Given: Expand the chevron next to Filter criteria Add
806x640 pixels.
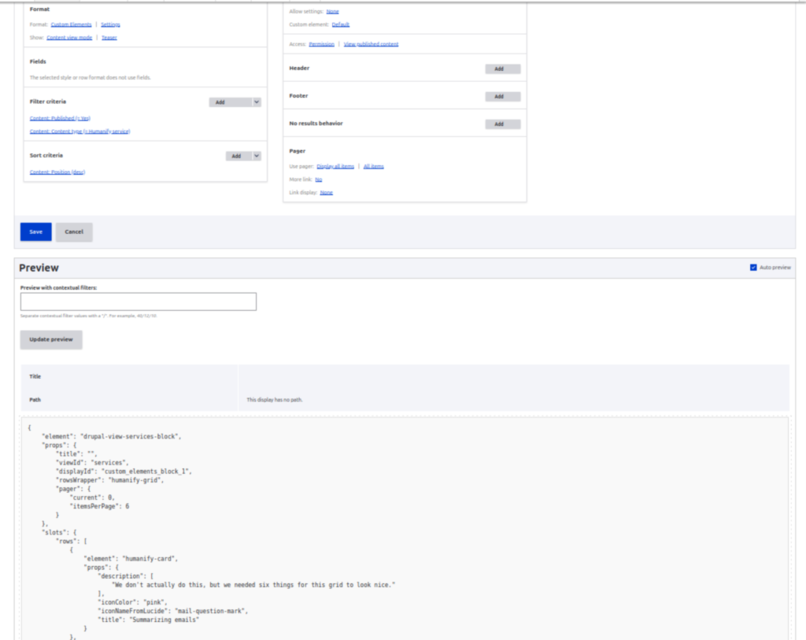Looking at the screenshot, I should pos(256,102).
